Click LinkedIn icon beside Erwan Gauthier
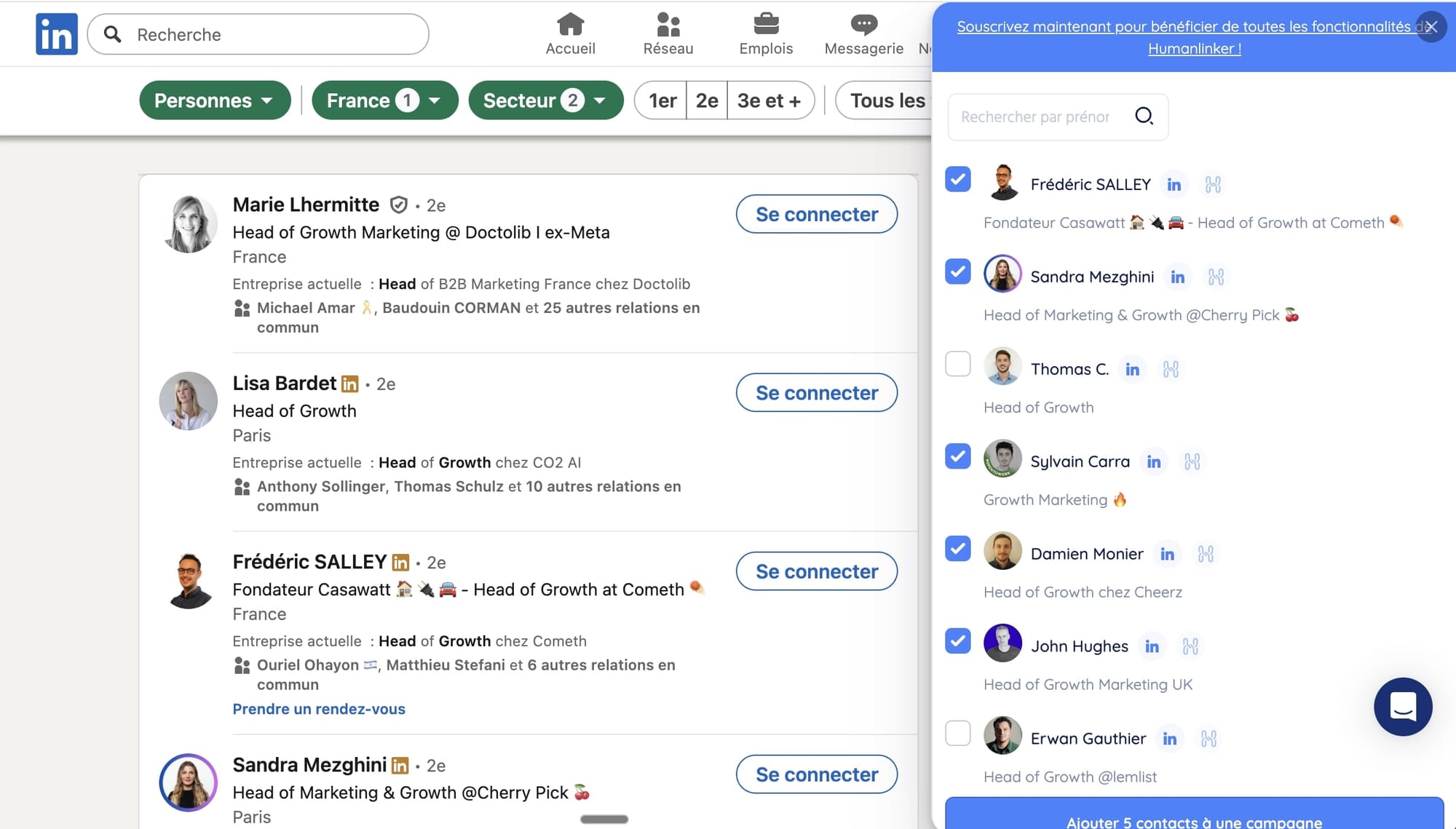The height and width of the screenshot is (829, 1456). tap(1169, 739)
